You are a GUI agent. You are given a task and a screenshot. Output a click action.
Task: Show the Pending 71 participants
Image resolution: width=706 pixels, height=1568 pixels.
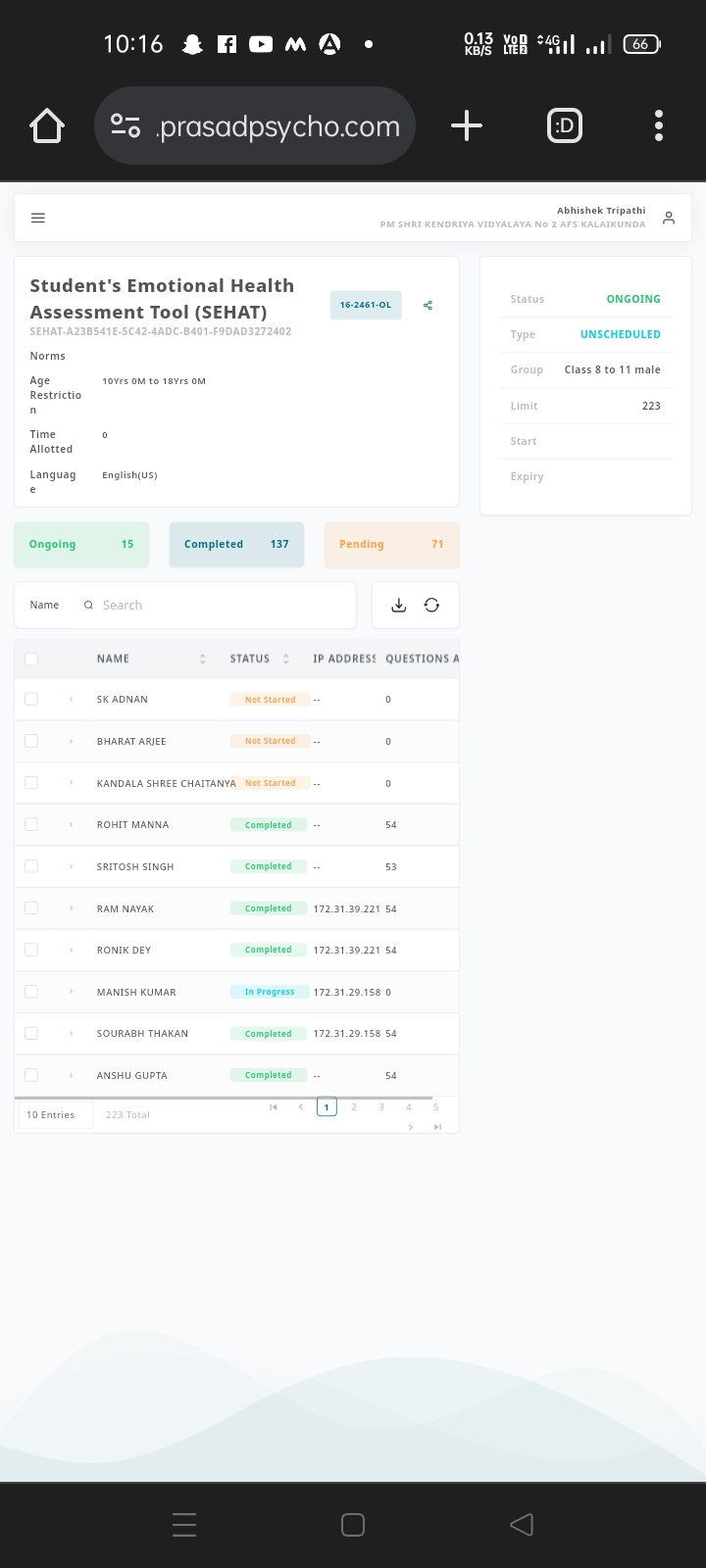391,544
